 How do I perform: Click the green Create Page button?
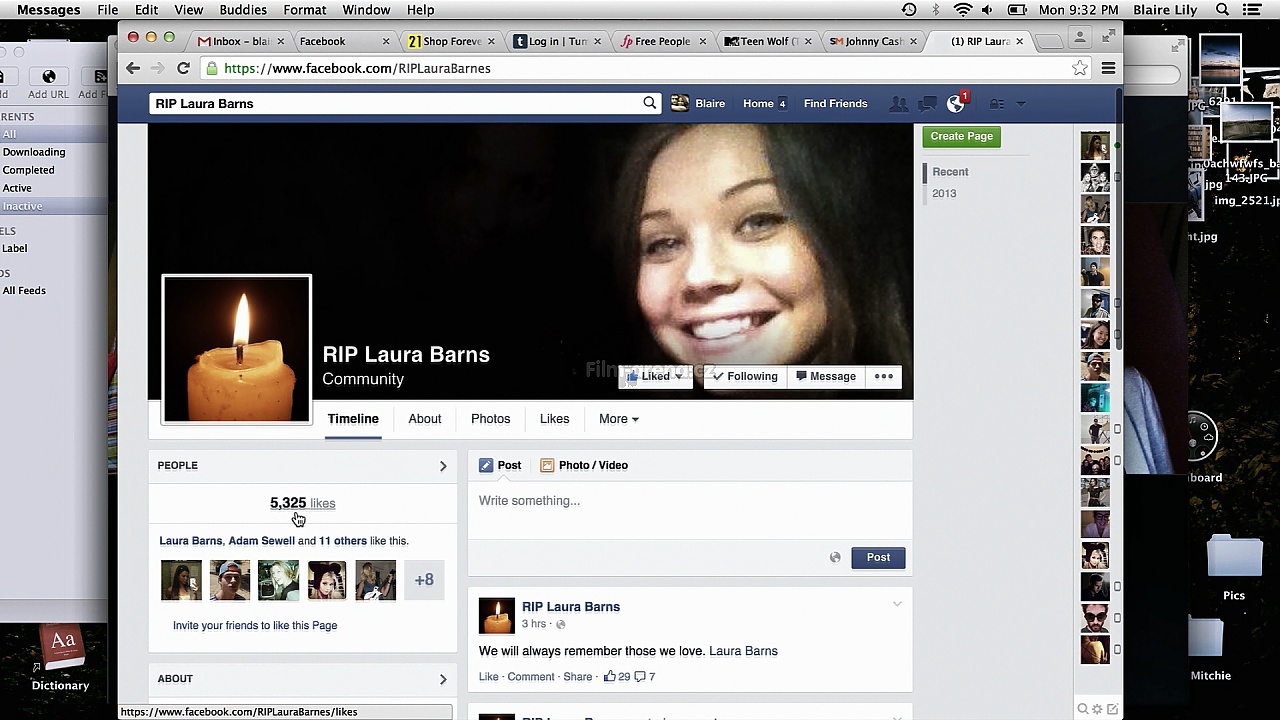coord(961,136)
